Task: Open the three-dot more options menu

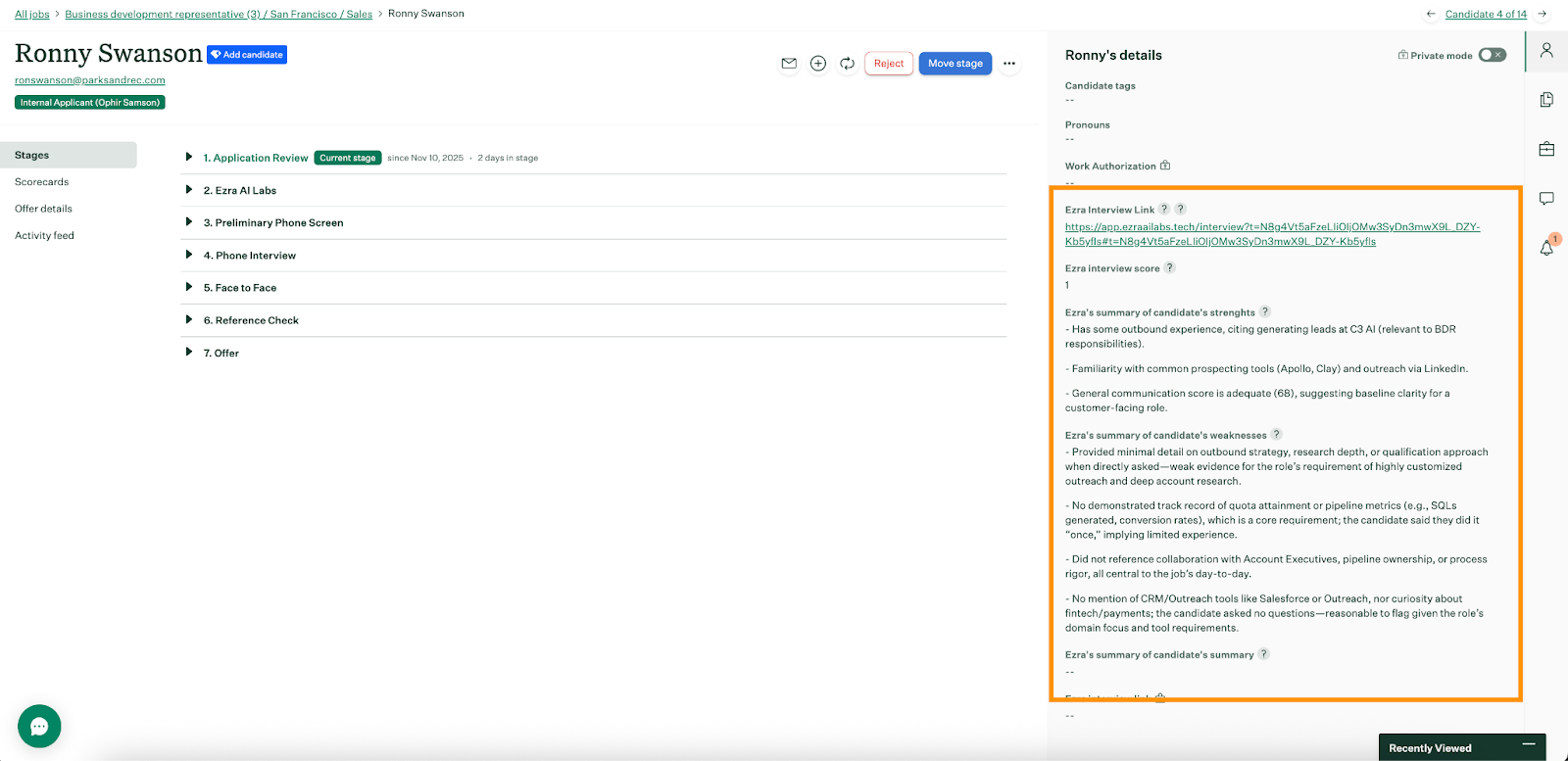Action: [x=1009, y=64]
